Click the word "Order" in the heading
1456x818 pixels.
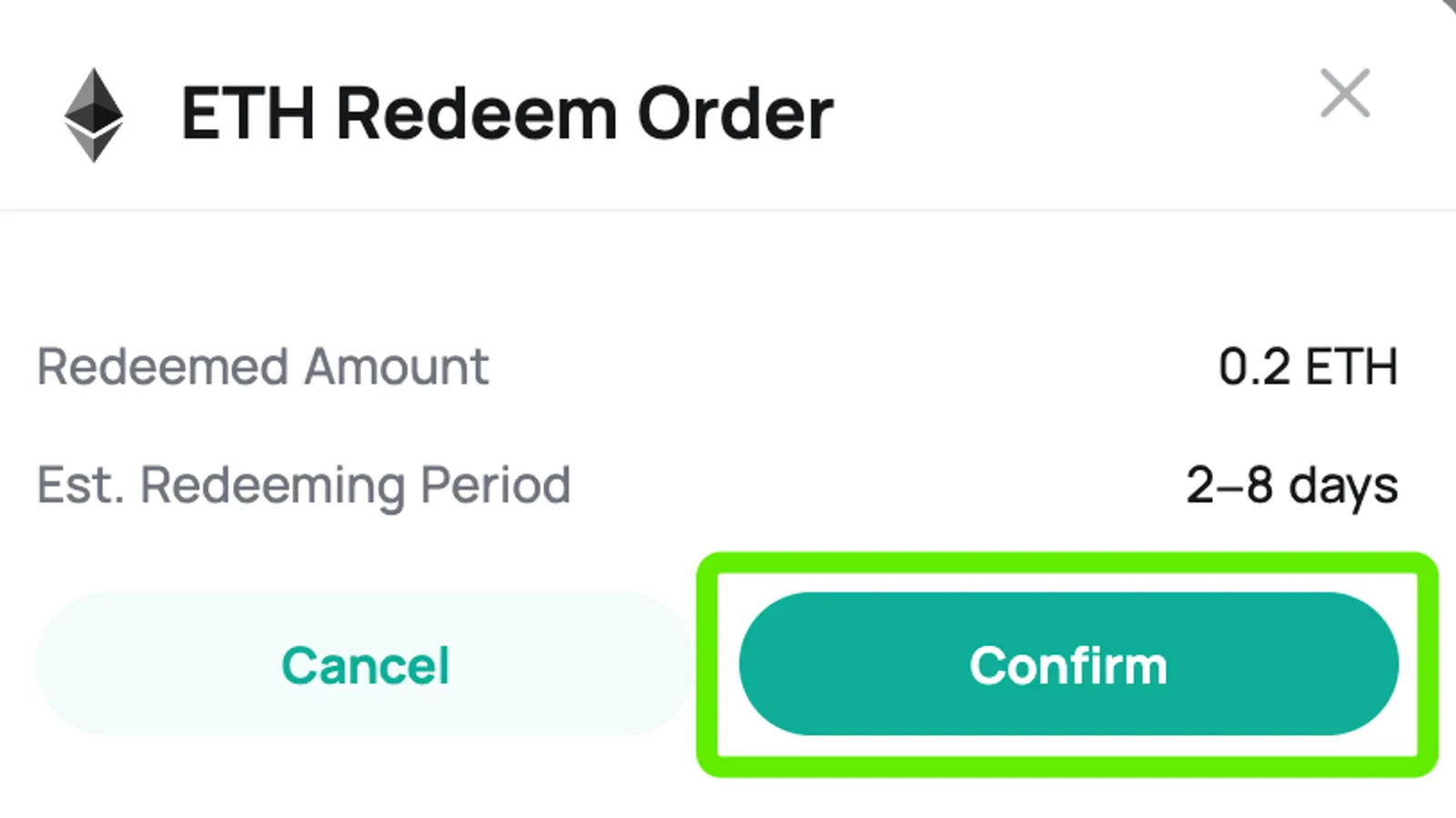pos(735,114)
